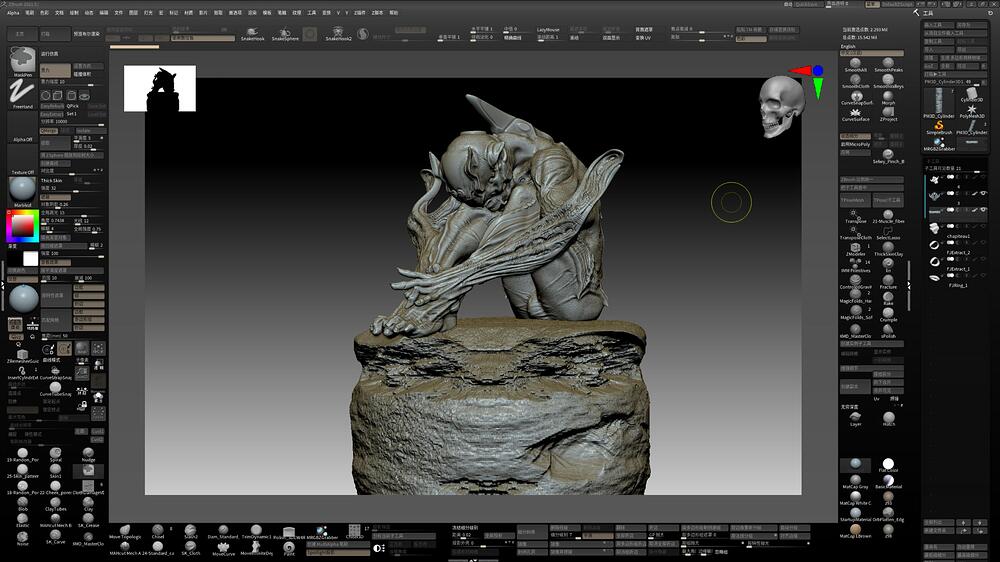
Task: Select the ClayTubes brush
Action: pos(55,504)
